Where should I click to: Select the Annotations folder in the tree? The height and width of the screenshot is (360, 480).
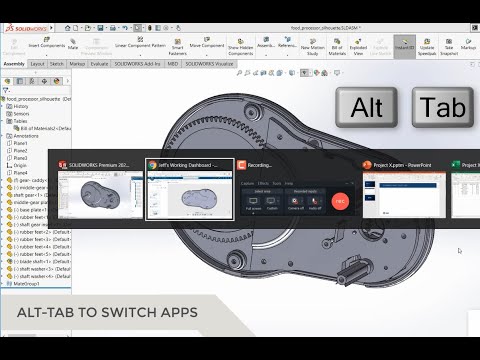22,136
